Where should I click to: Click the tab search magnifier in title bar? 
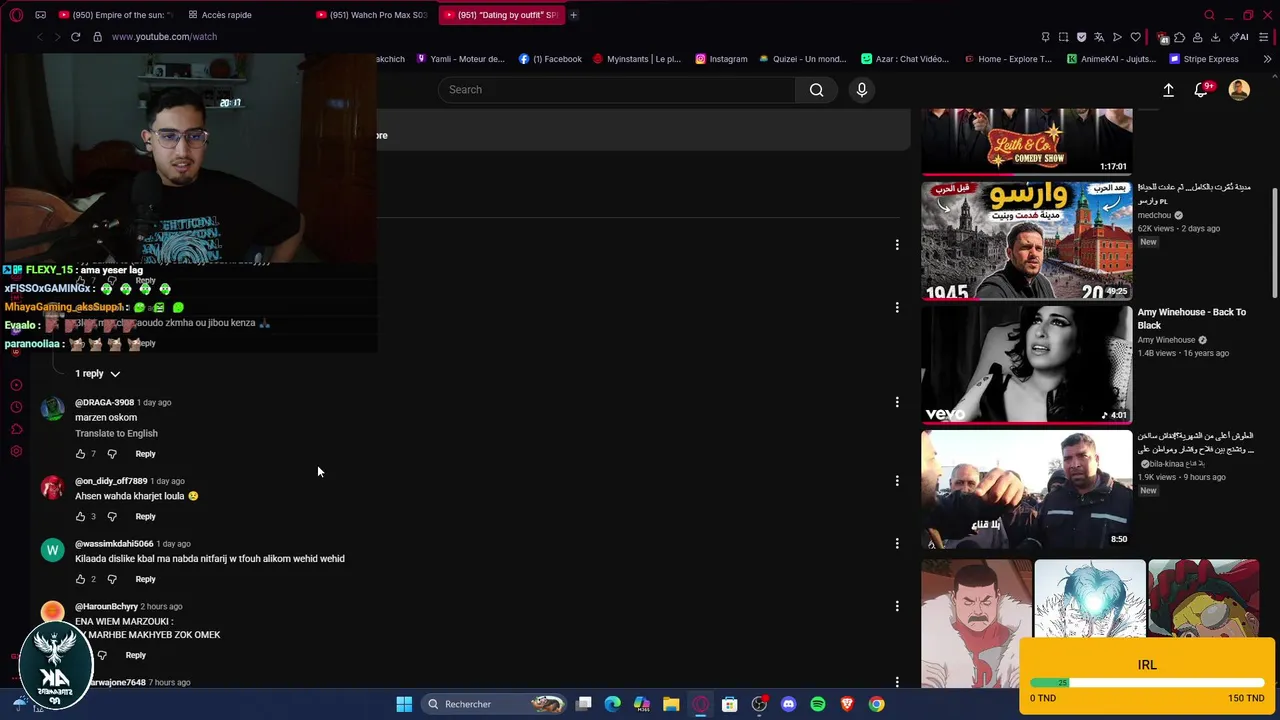tap(1209, 15)
